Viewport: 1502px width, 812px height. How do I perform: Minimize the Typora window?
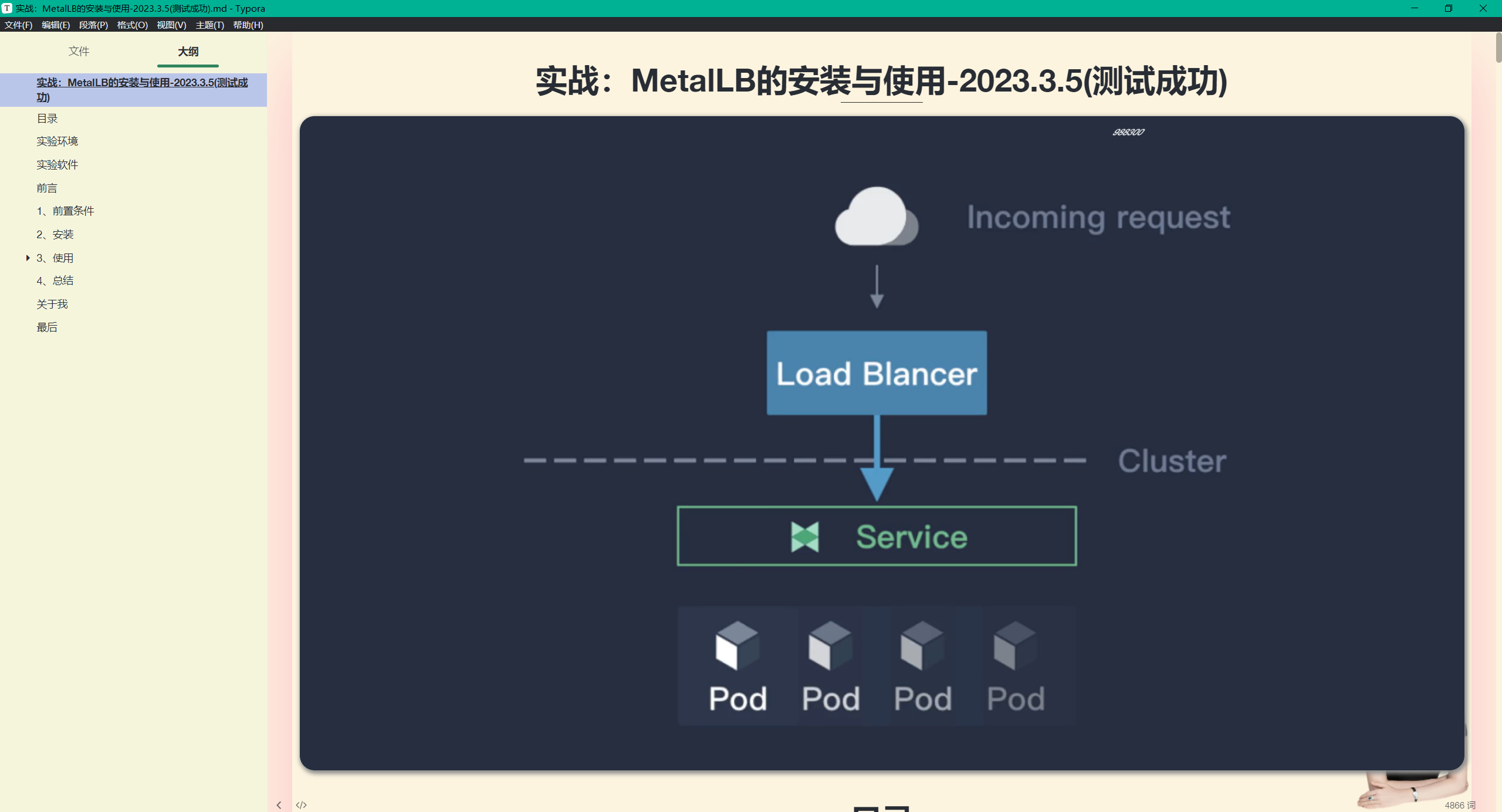point(1414,8)
